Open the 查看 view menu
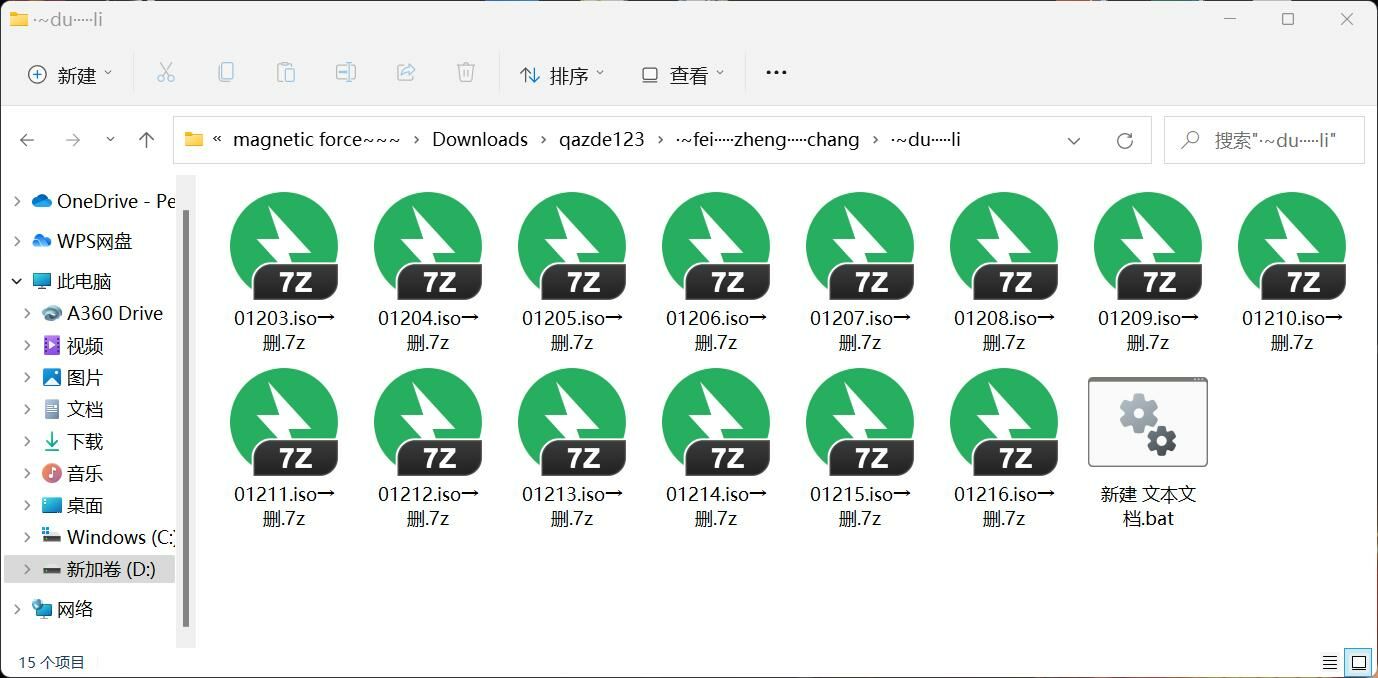This screenshot has width=1378, height=678. pos(683,75)
